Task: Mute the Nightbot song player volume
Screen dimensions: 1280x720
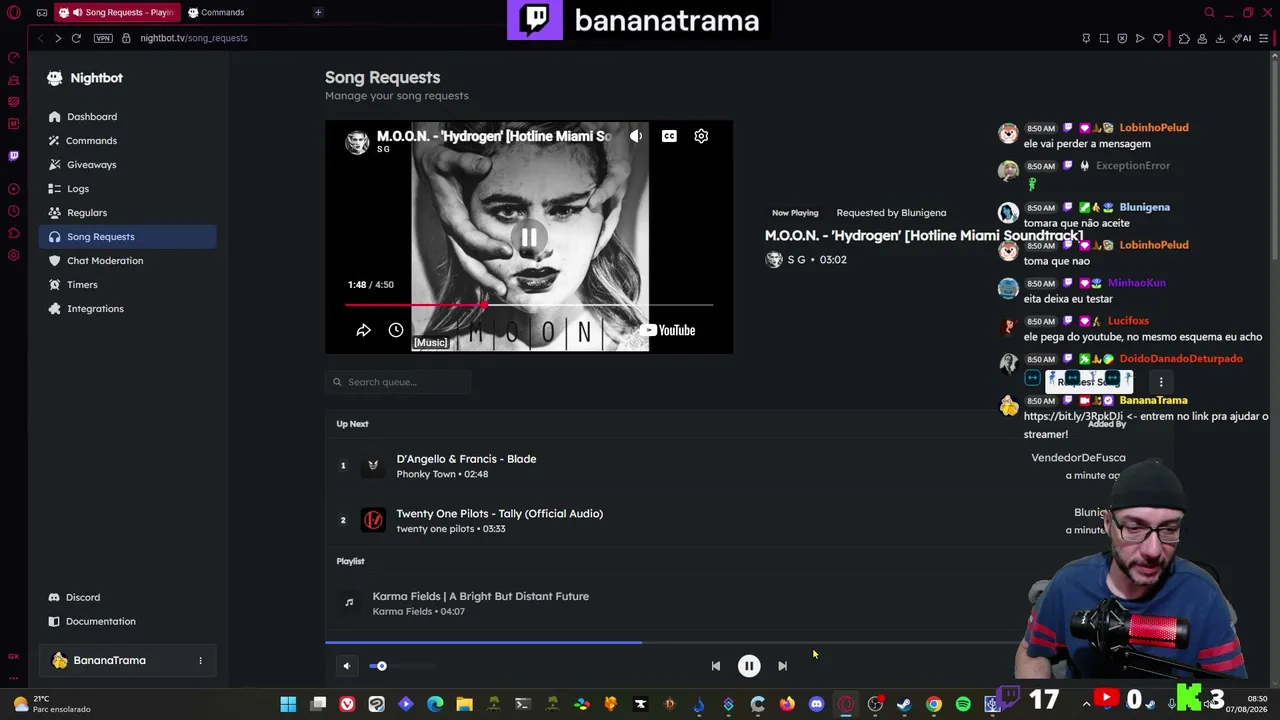Action: click(347, 666)
